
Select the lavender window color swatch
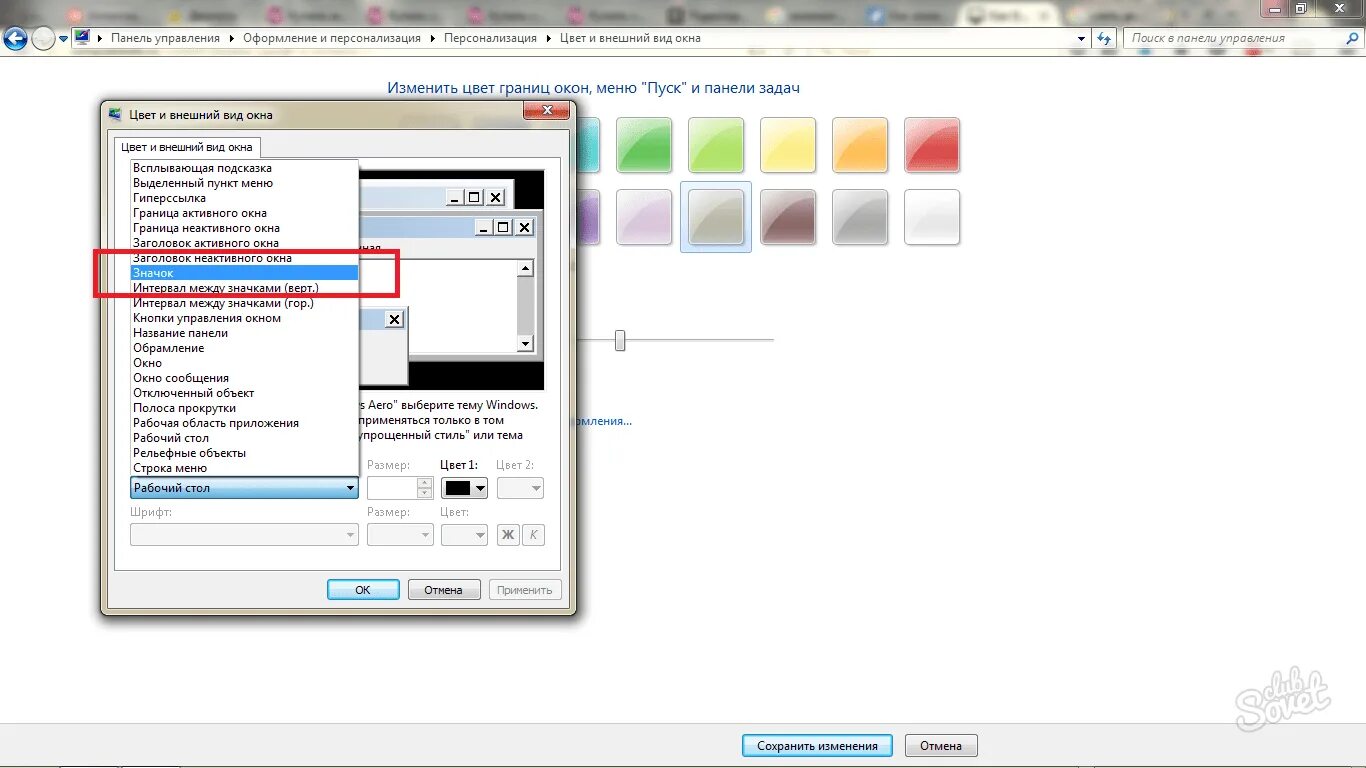coord(644,217)
